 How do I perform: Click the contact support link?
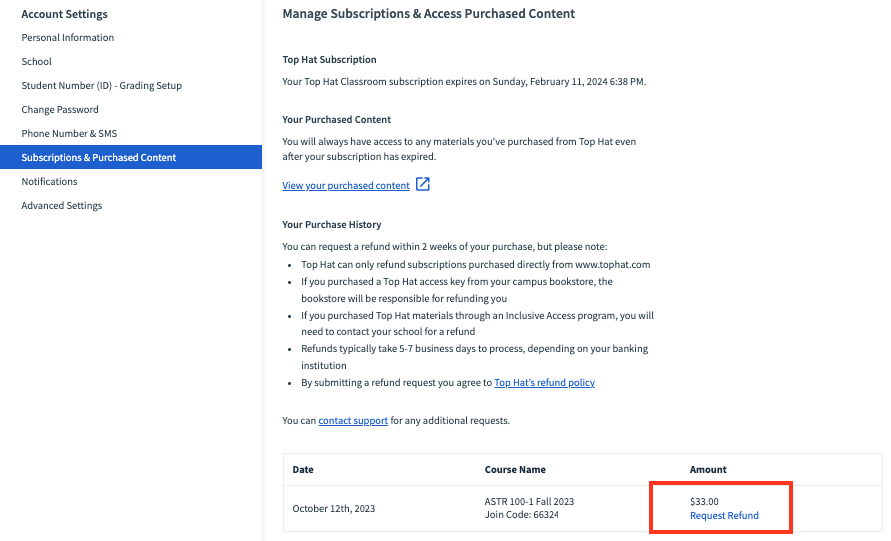pos(353,421)
